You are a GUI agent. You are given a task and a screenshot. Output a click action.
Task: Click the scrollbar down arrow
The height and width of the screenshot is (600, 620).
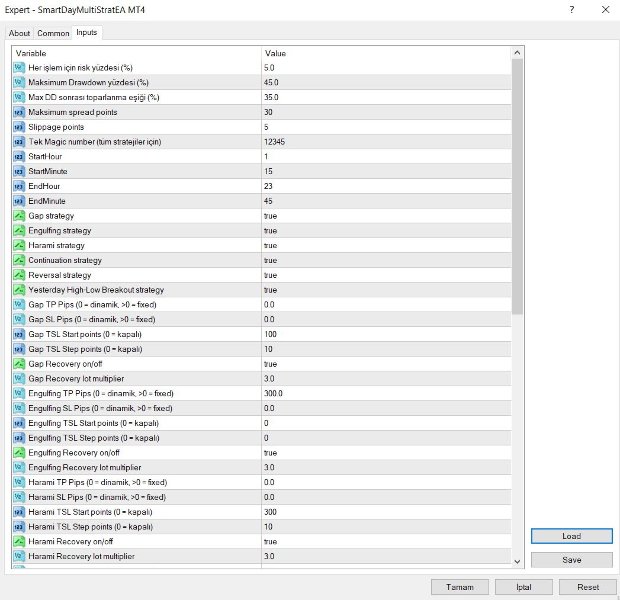pos(517,562)
